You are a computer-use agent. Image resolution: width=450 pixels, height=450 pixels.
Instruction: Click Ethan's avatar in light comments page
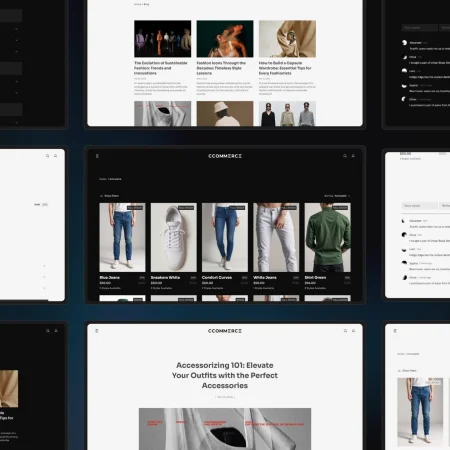coord(404,277)
